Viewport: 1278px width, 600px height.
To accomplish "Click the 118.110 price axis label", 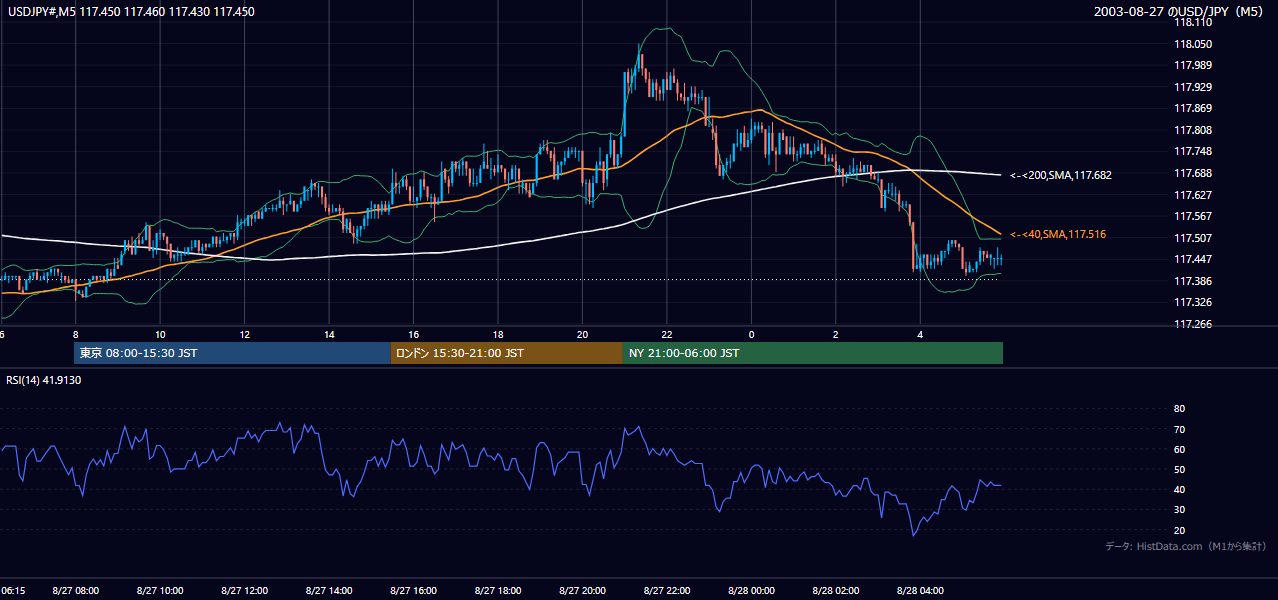I will [x=1192, y=23].
